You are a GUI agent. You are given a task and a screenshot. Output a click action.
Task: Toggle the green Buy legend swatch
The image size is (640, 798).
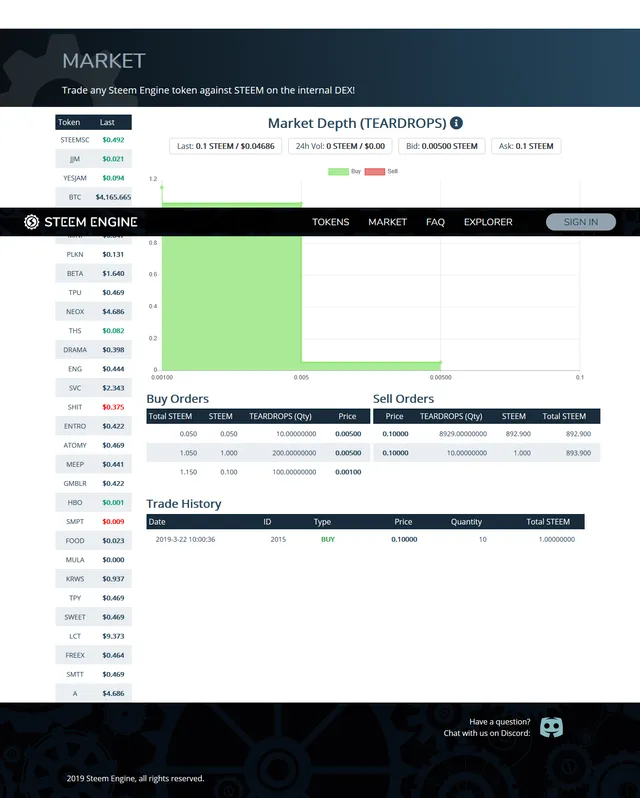point(338,172)
